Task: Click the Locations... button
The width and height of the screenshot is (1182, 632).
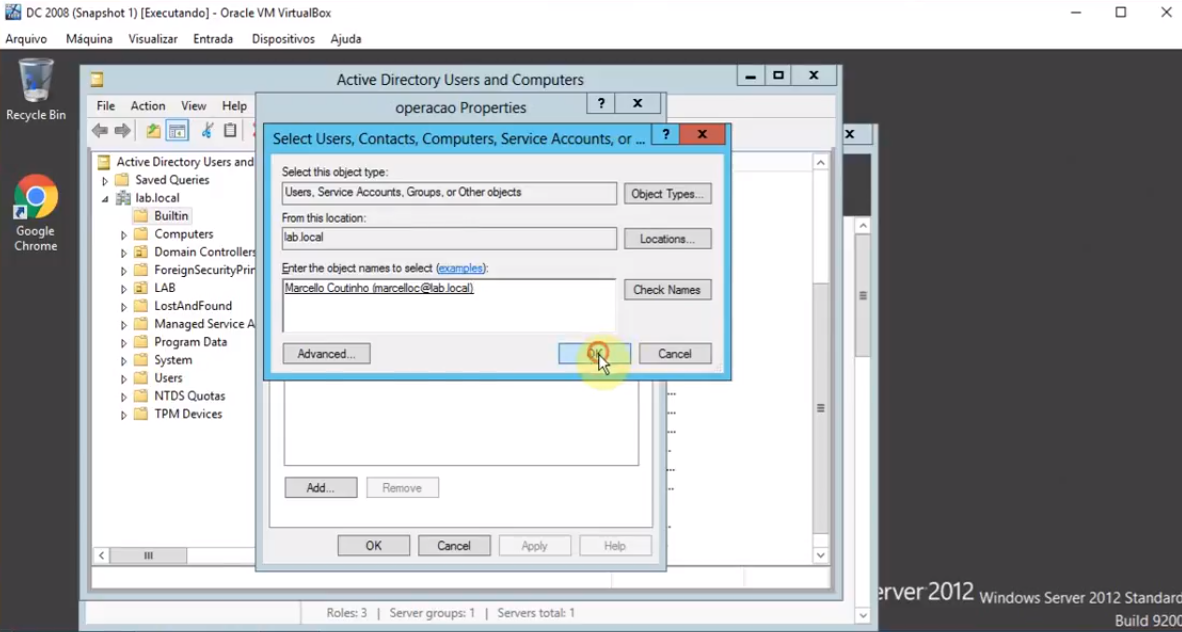Action: tap(667, 239)
